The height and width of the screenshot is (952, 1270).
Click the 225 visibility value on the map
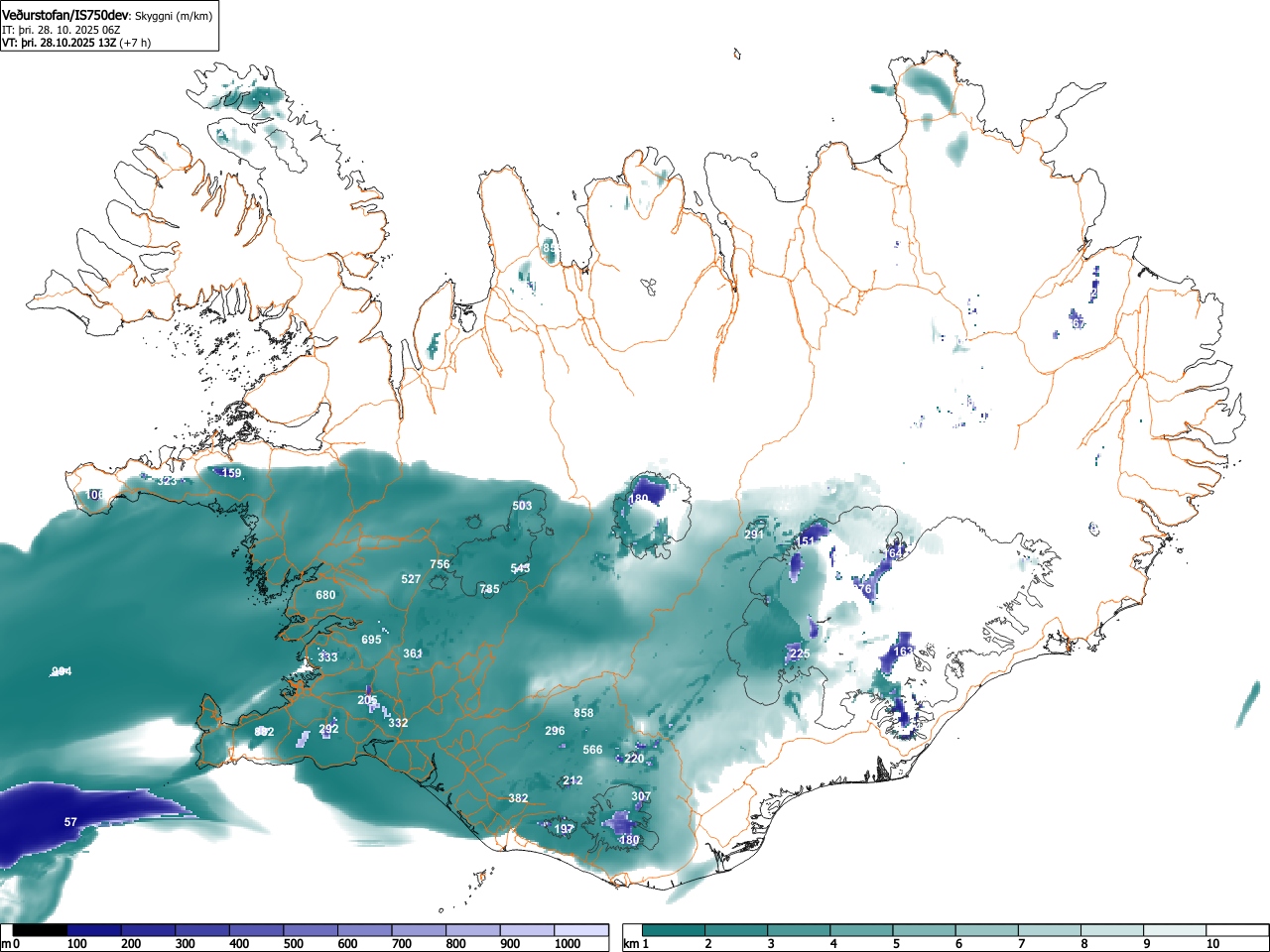coord(800,654)
